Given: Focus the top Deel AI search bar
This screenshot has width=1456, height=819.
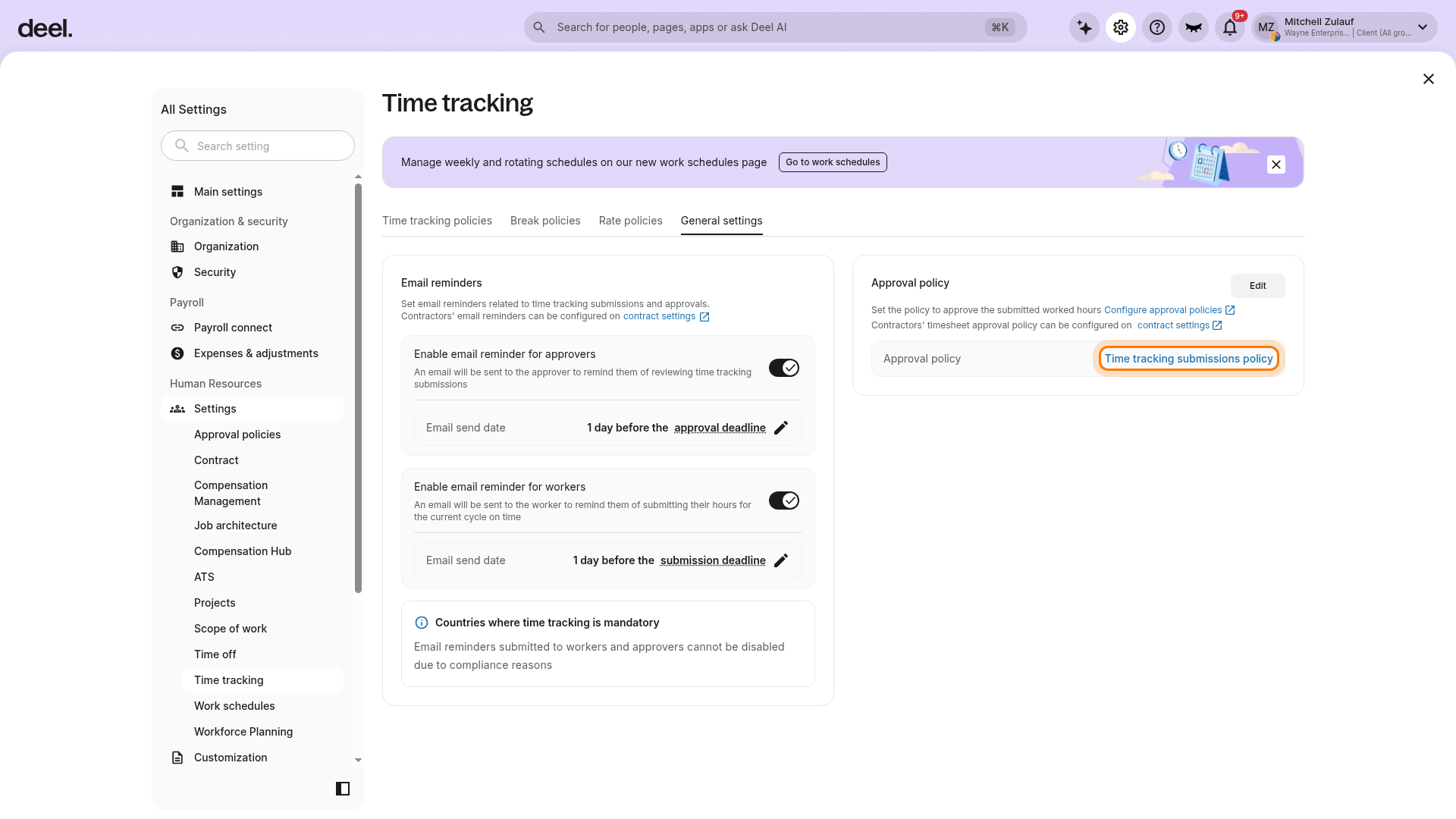Looking at the screenshot, I should [775, 27].
